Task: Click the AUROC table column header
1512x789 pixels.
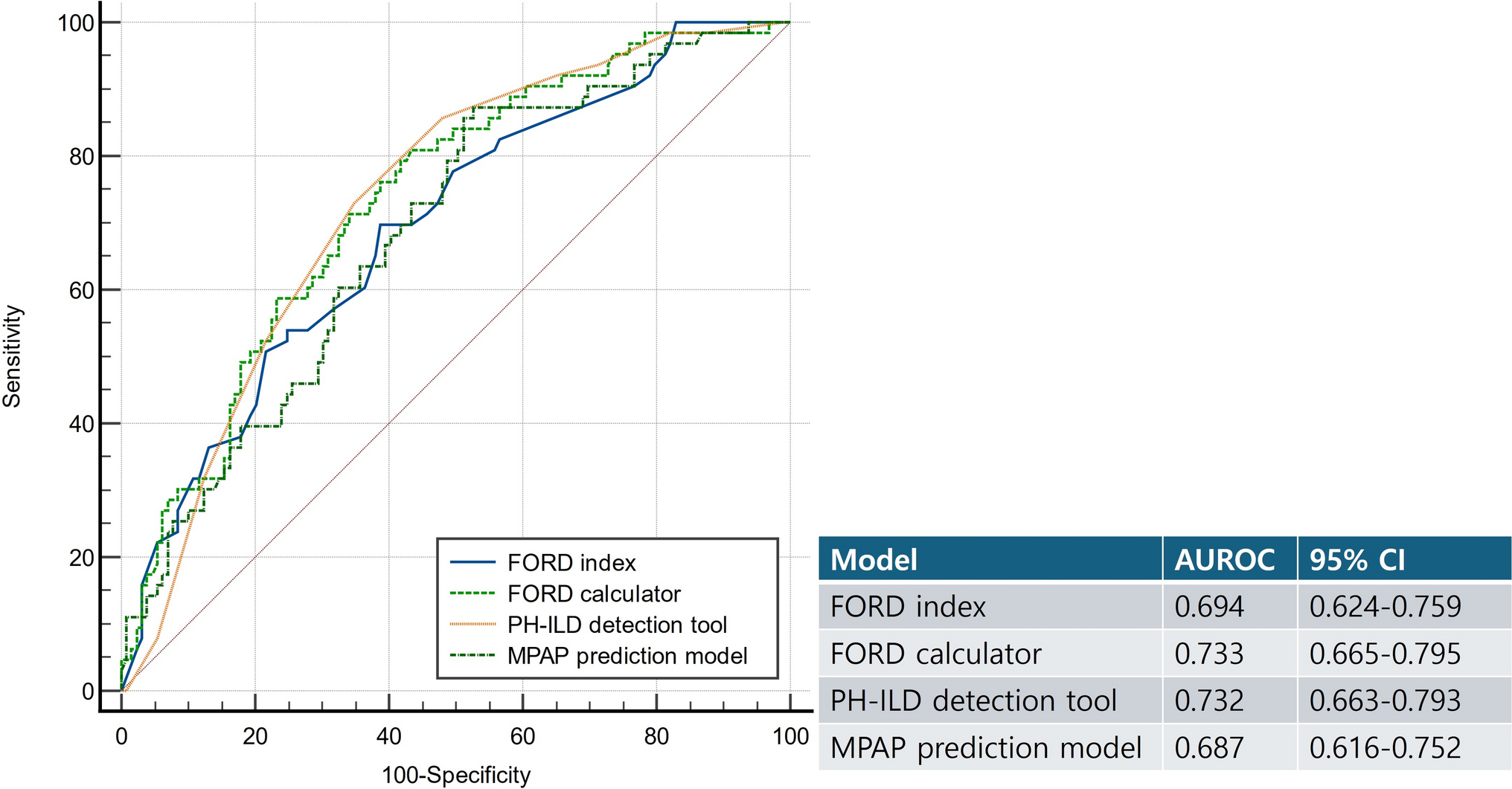Action: pos(1224,559)
